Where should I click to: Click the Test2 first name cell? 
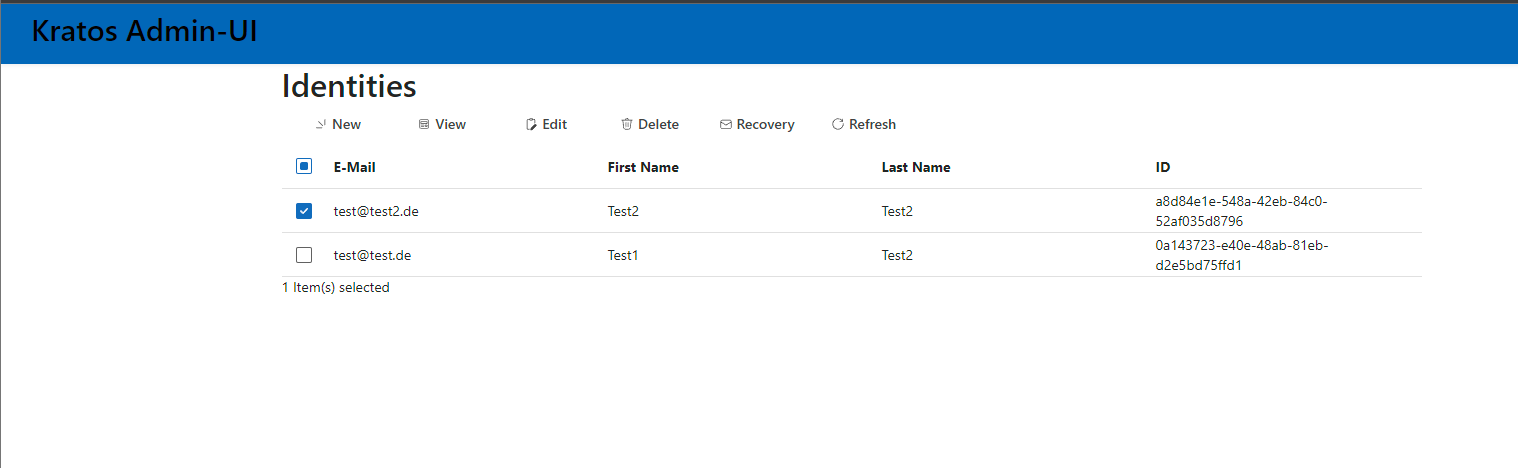[x=623, y=211]
